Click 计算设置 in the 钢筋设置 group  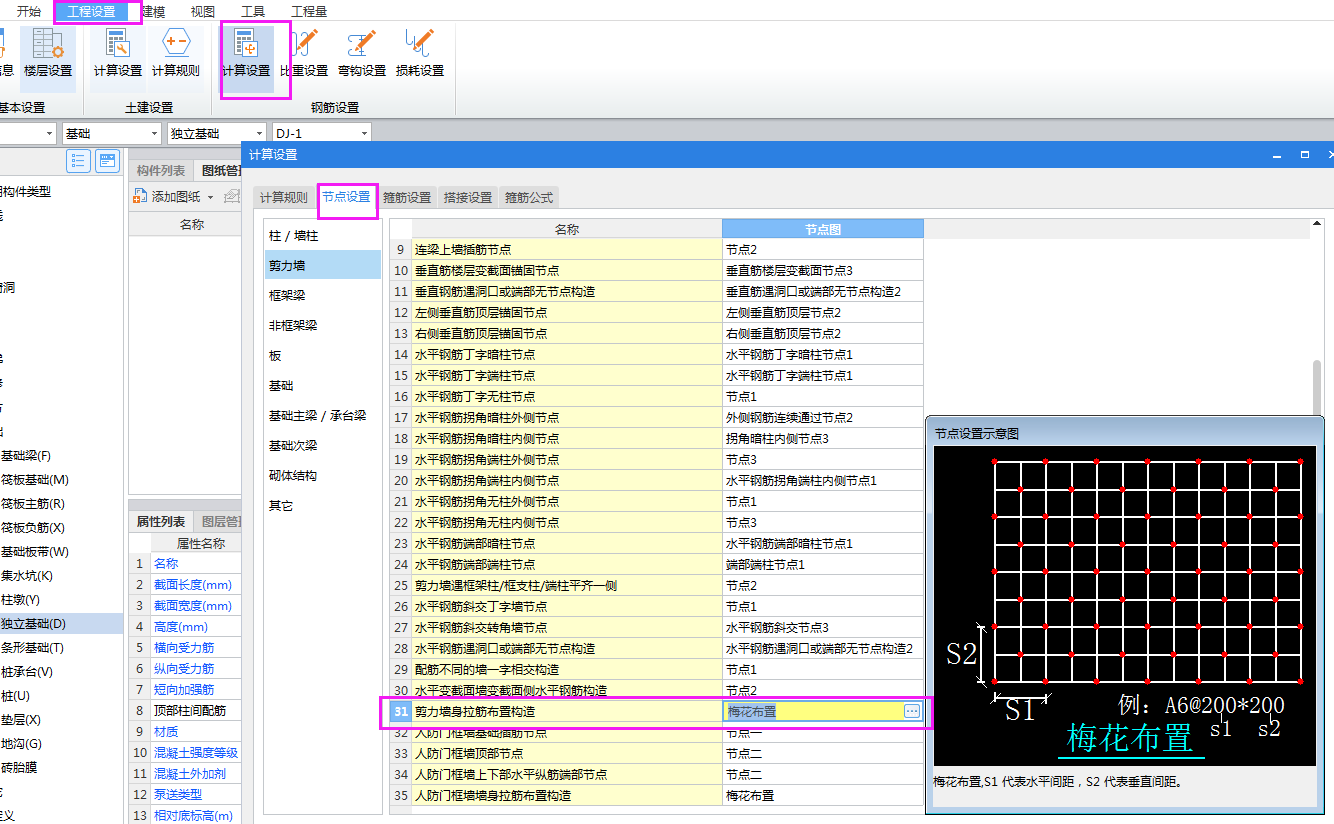(247, 53)
